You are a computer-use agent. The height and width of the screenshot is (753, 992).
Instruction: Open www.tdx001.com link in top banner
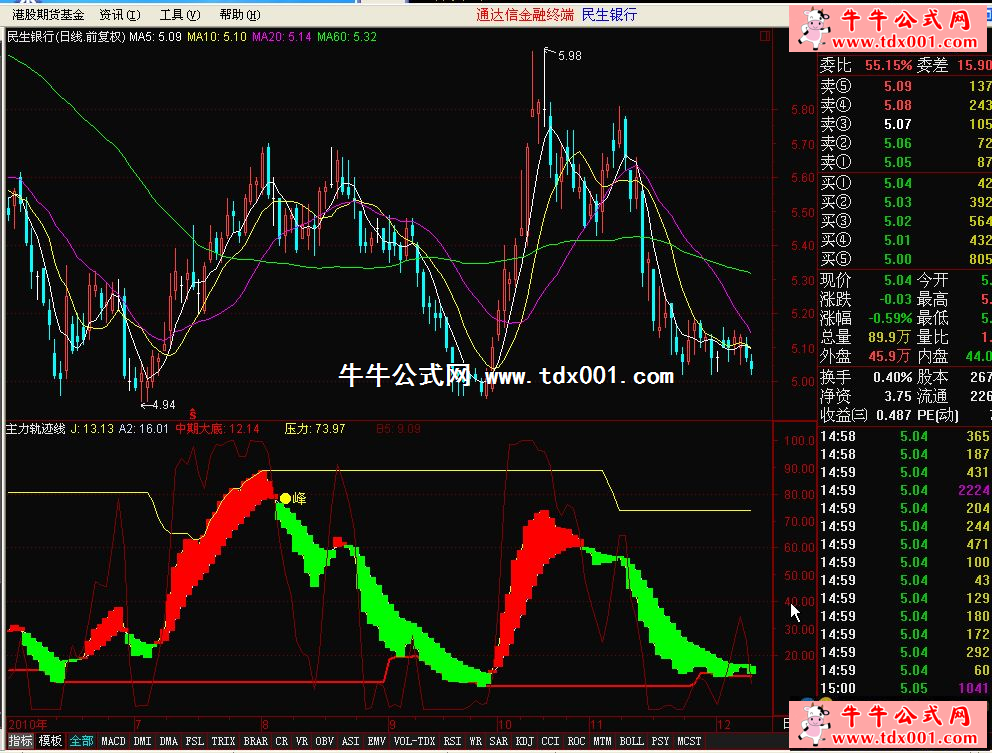tap(904, 42)
